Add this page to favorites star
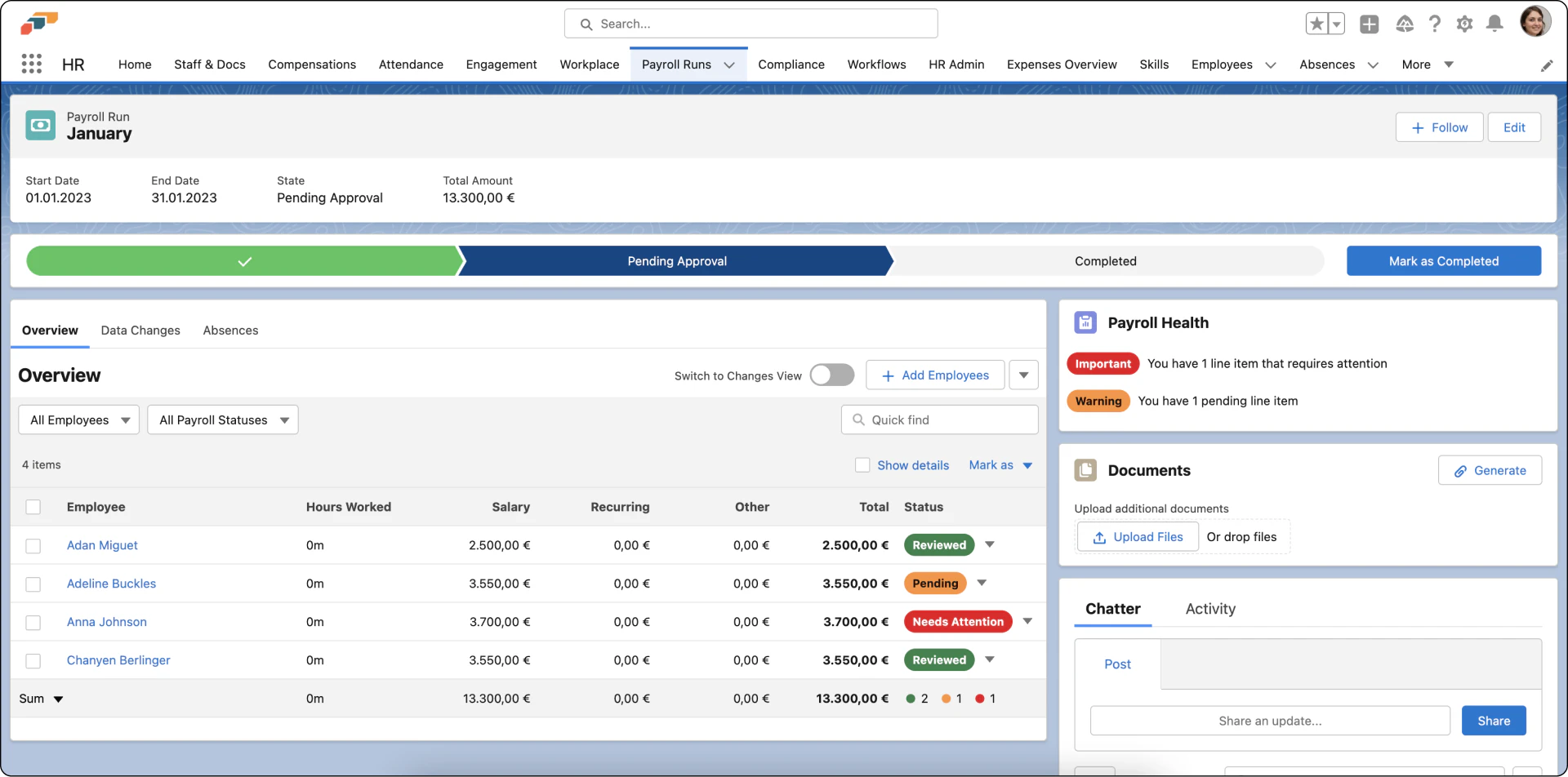Viewport: 1568px width, 777px height. coord(1316,24)
